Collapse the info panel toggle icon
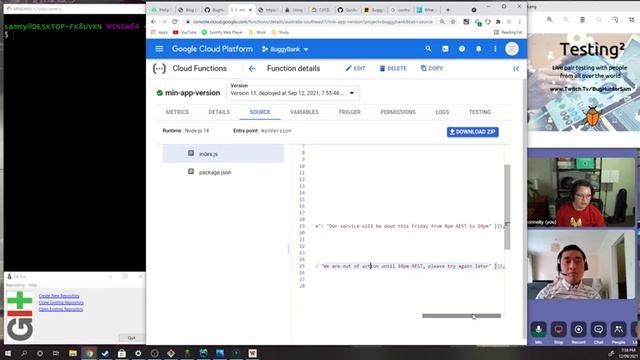Image resolution: width=640 pixels, height=360 pixels. pyautogui.click(x=516, y=69)
